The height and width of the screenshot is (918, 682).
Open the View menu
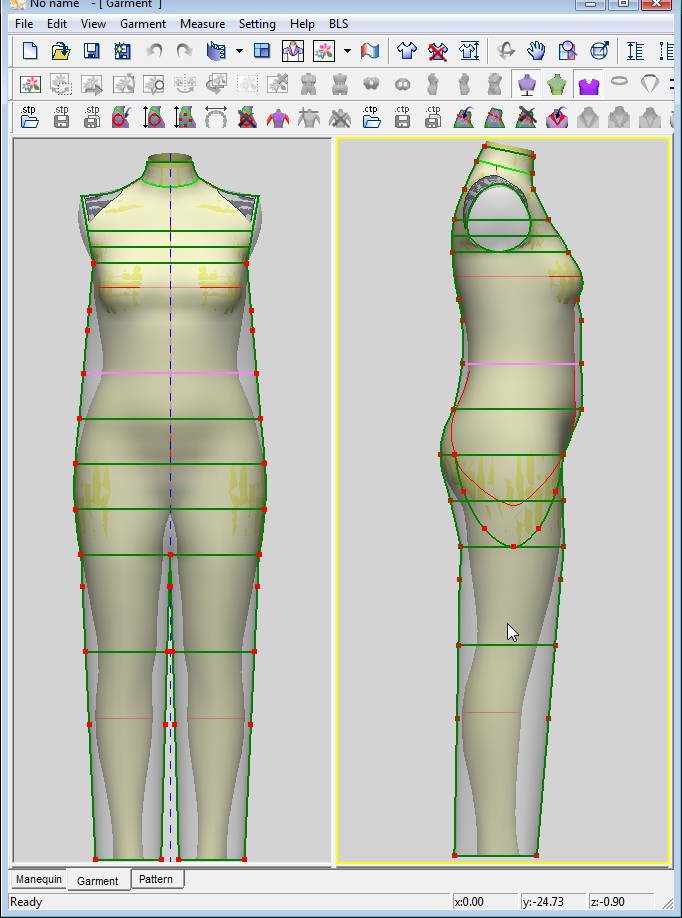(93, 24)
